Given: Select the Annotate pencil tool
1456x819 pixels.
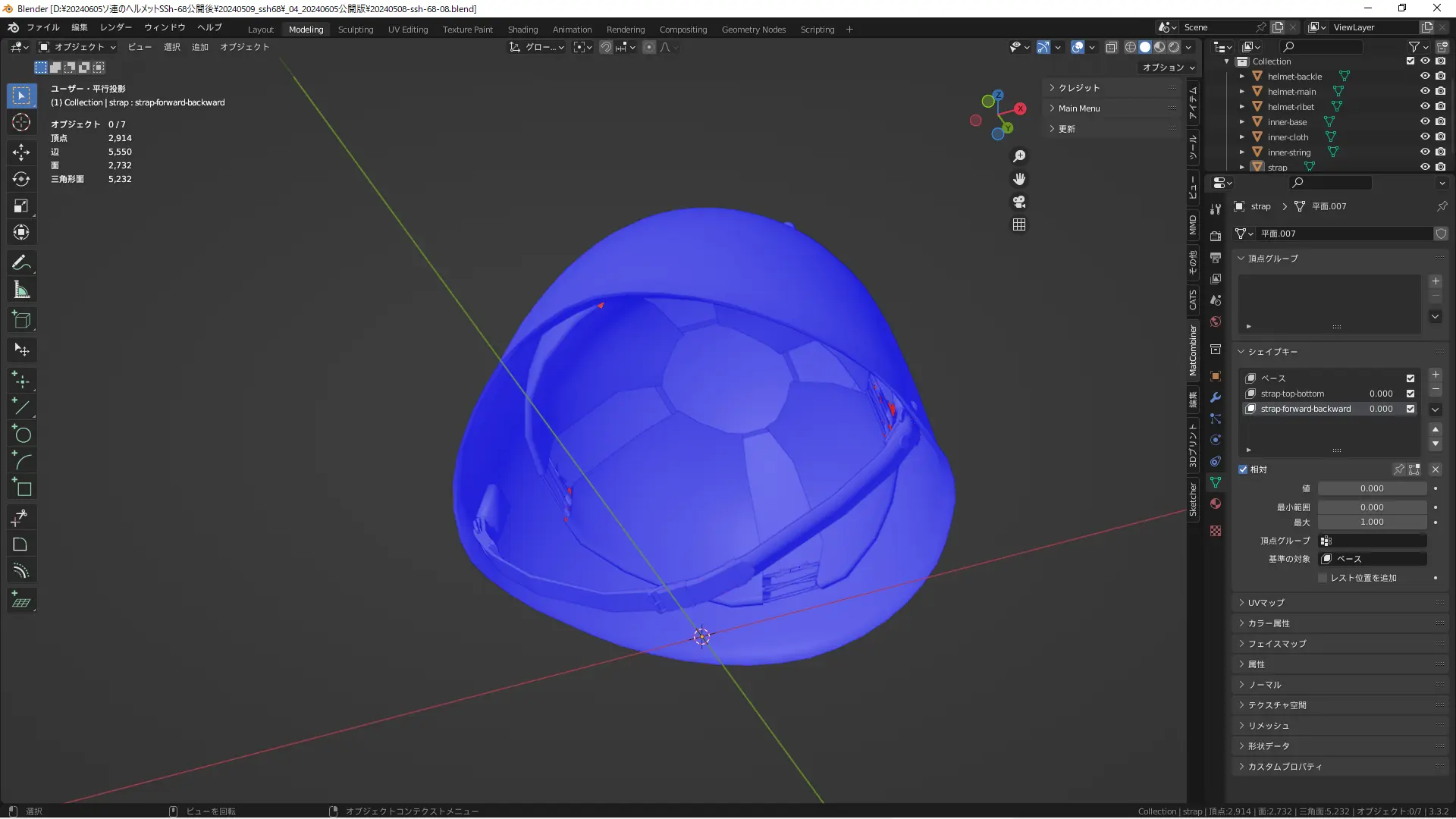Looking at the screenshot, I should click(x=21, y=263).
